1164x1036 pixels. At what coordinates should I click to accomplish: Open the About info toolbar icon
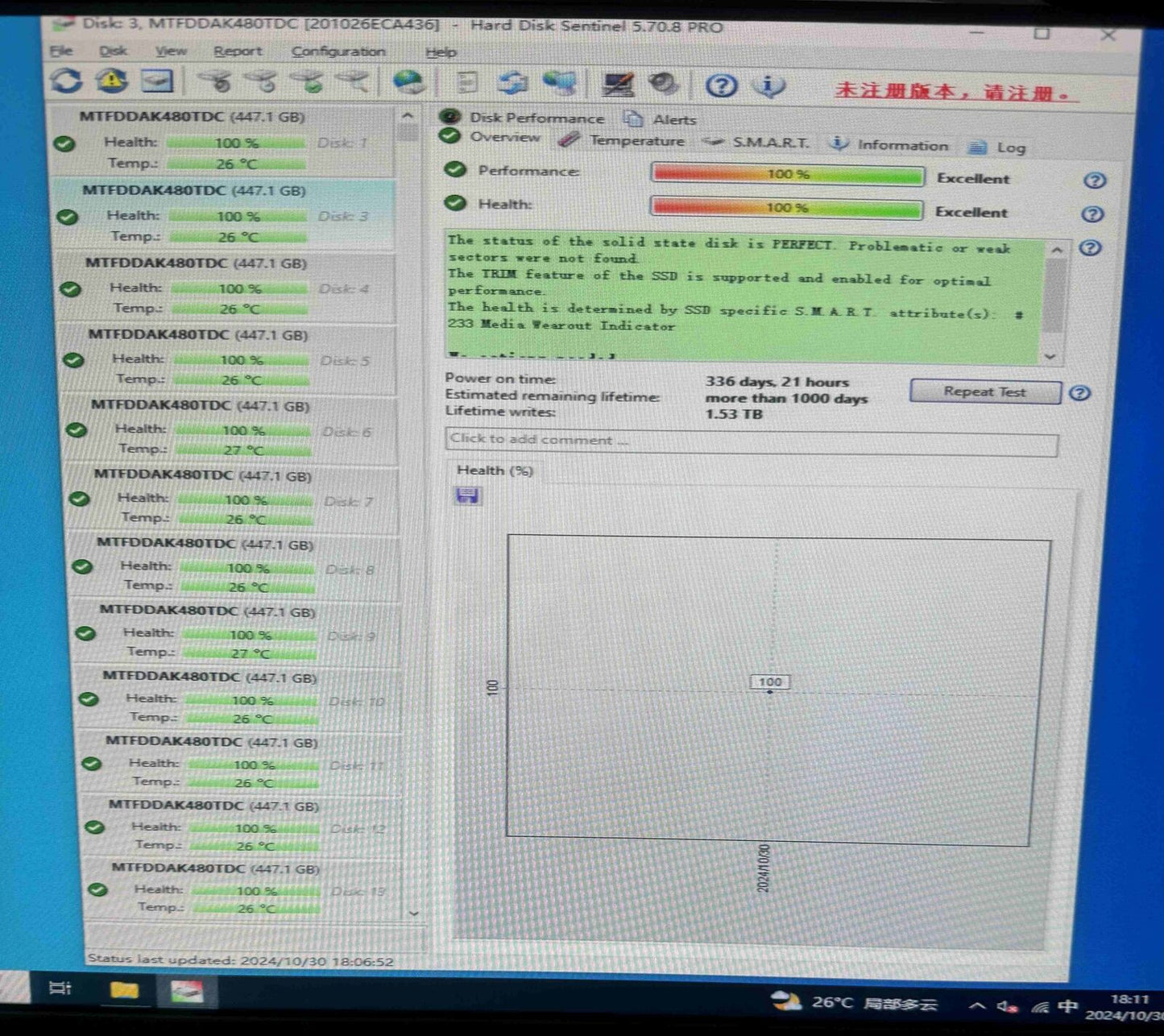click(768, 85)
